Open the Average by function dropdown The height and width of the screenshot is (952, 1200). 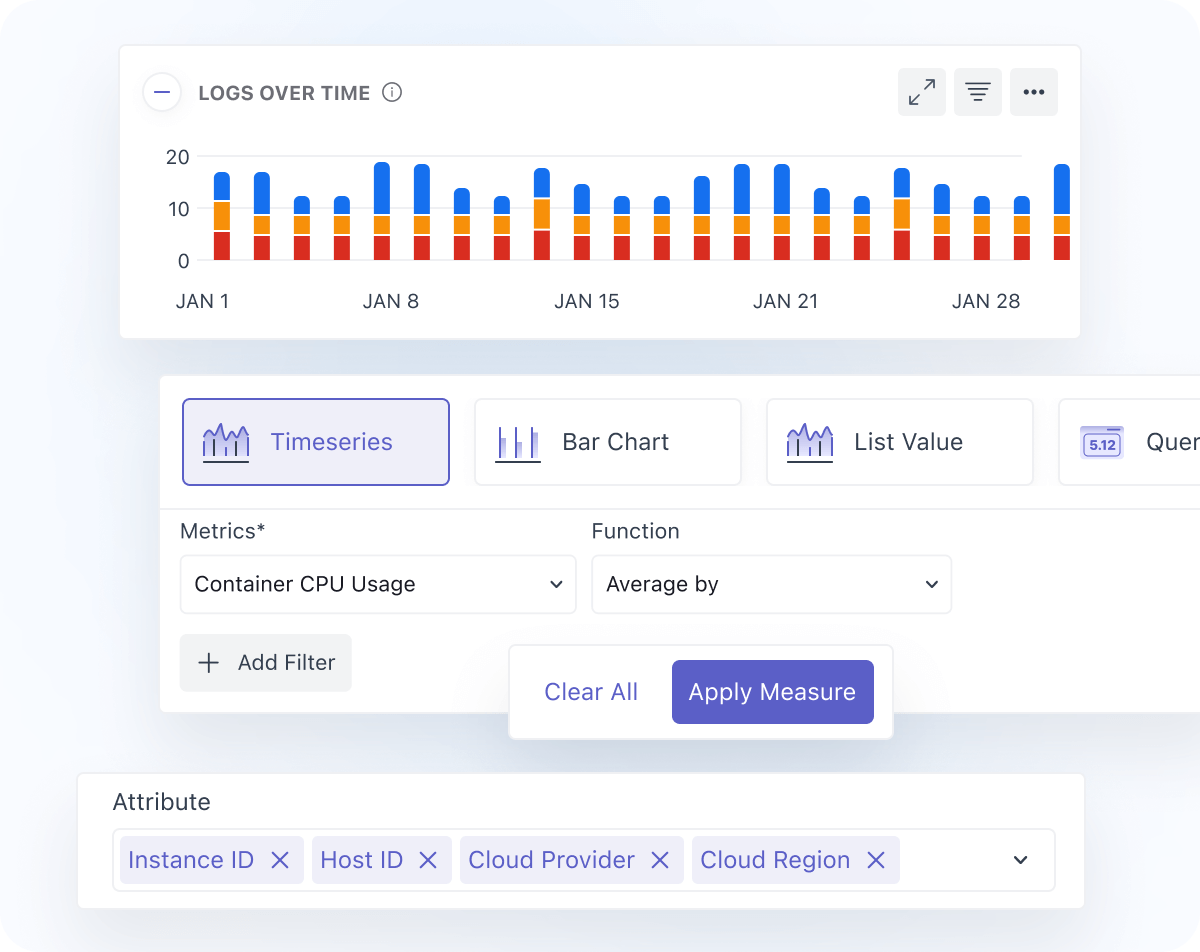point(772,584)
